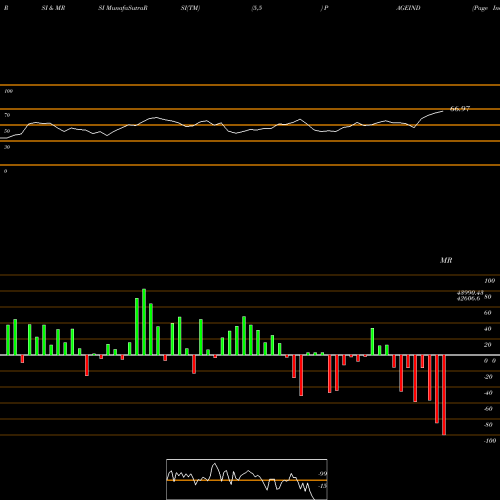The height and width of the screenshot is (500, 500).
Task: Click the -99 label in mini chart
Action: click(x=322, y=474)
